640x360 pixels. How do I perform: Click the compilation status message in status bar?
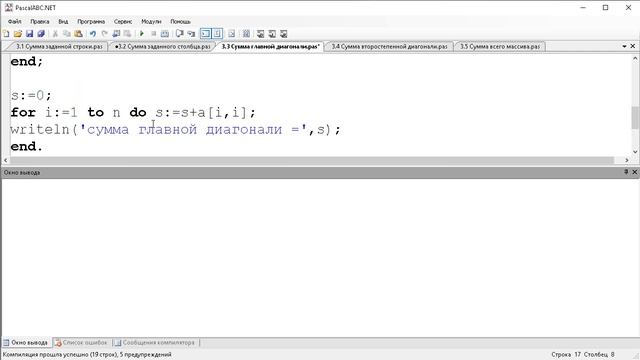tap(87, 354)
